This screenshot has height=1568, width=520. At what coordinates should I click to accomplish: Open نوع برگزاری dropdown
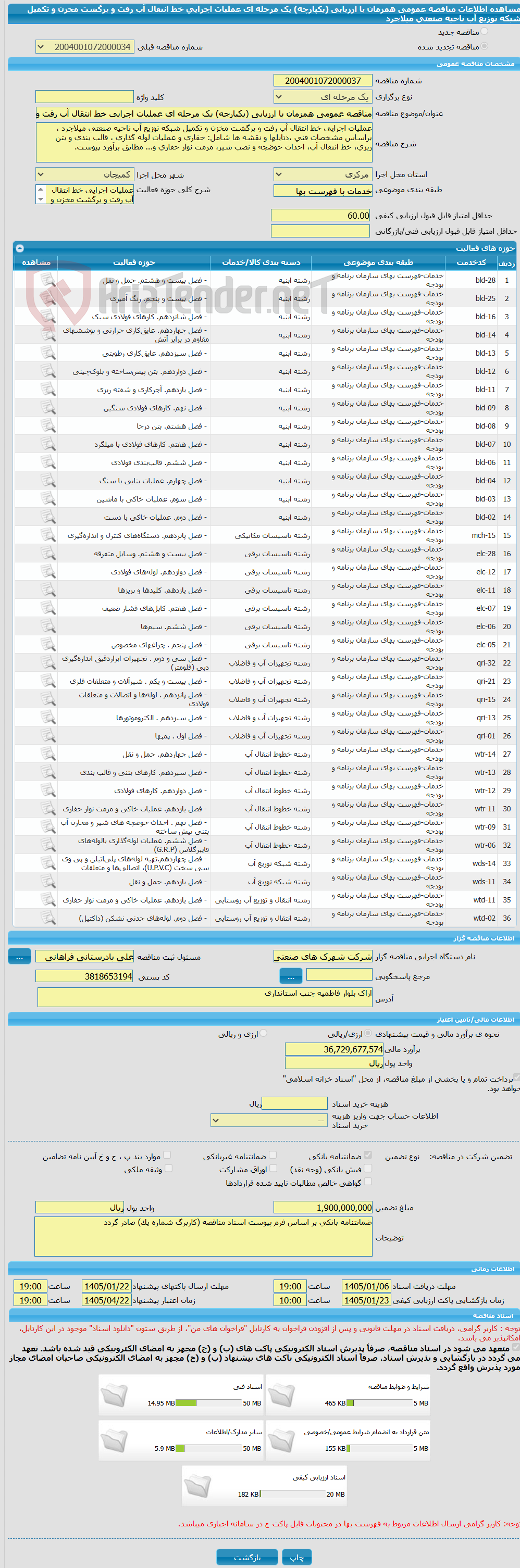[322, 97]
